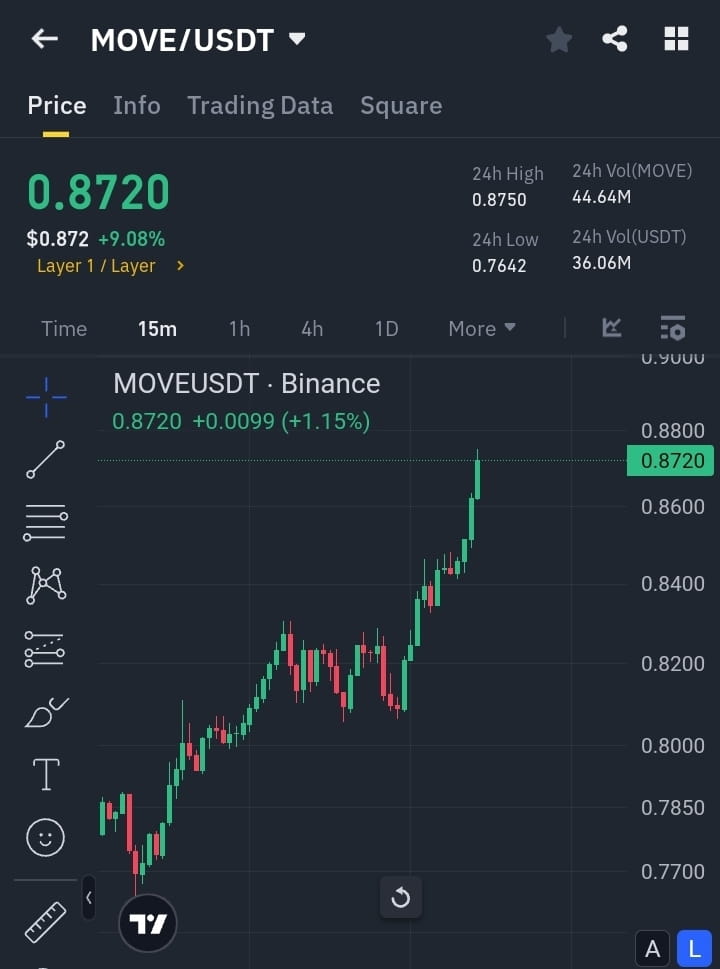Screen dimensions: 720x969
Task: Select the 1h interval
Action: coord(239,329)
